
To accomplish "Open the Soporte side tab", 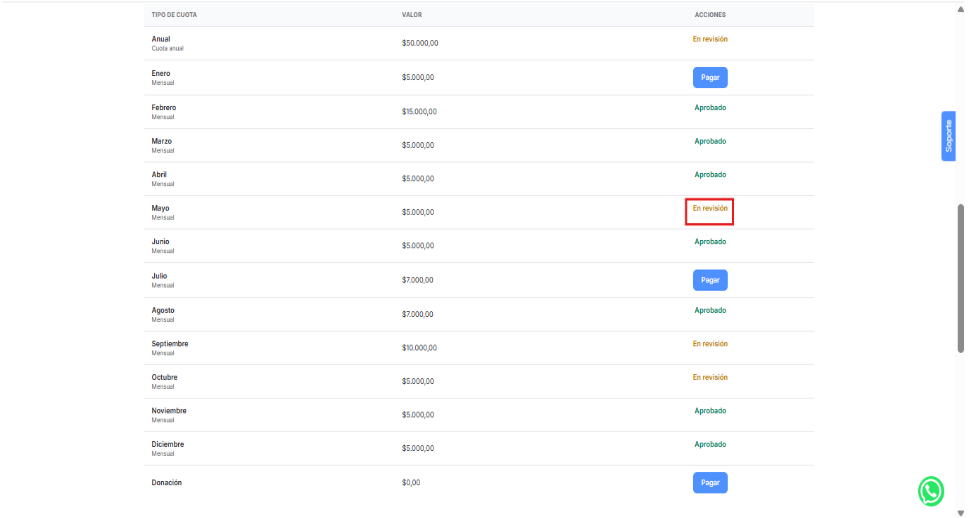I will coord(948,136).
